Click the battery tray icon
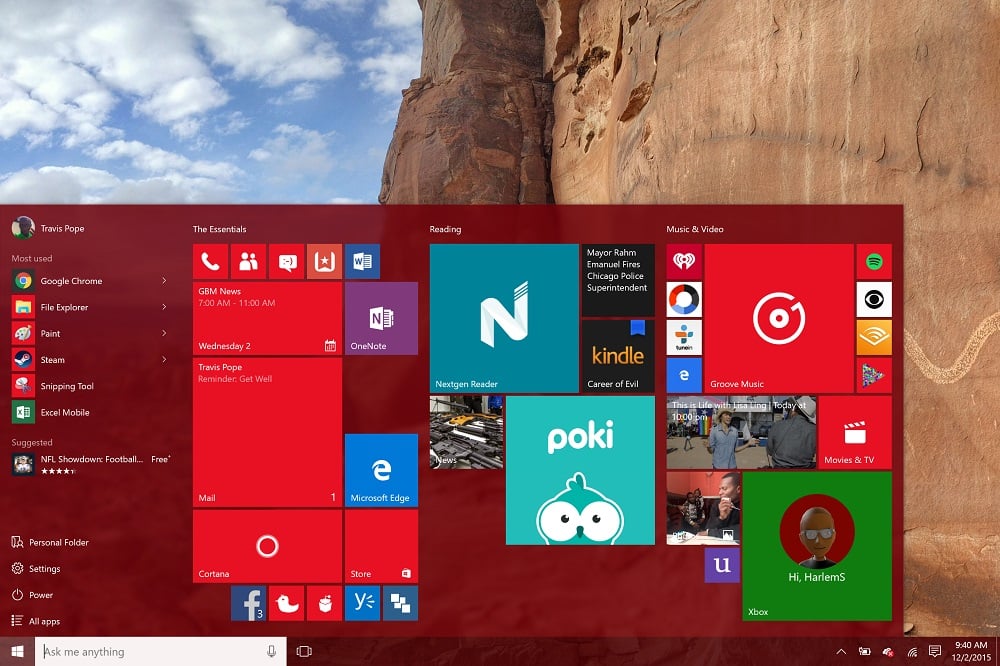Screen dimensions: 1000x666 pos(864,651)
